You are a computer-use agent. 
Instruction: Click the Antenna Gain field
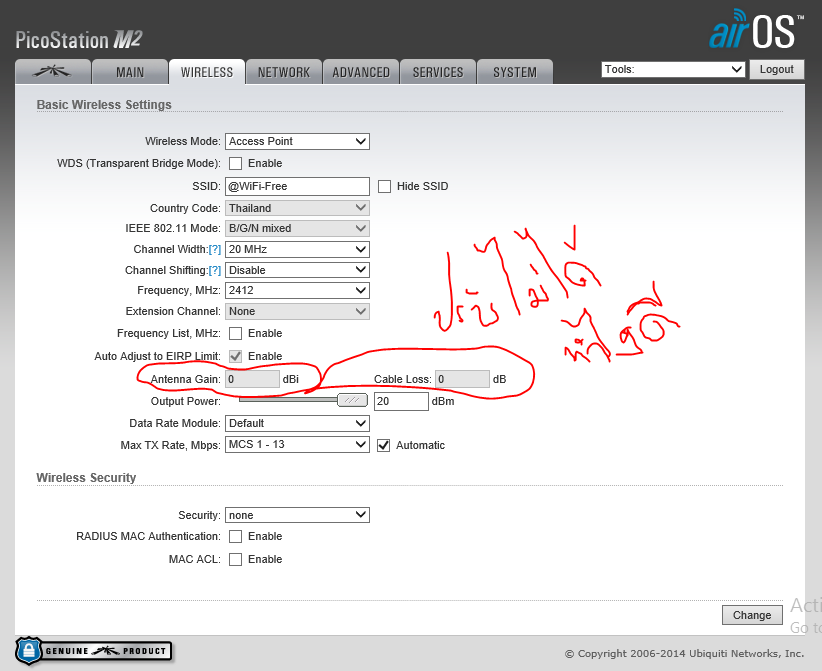(x=252, y=379)
